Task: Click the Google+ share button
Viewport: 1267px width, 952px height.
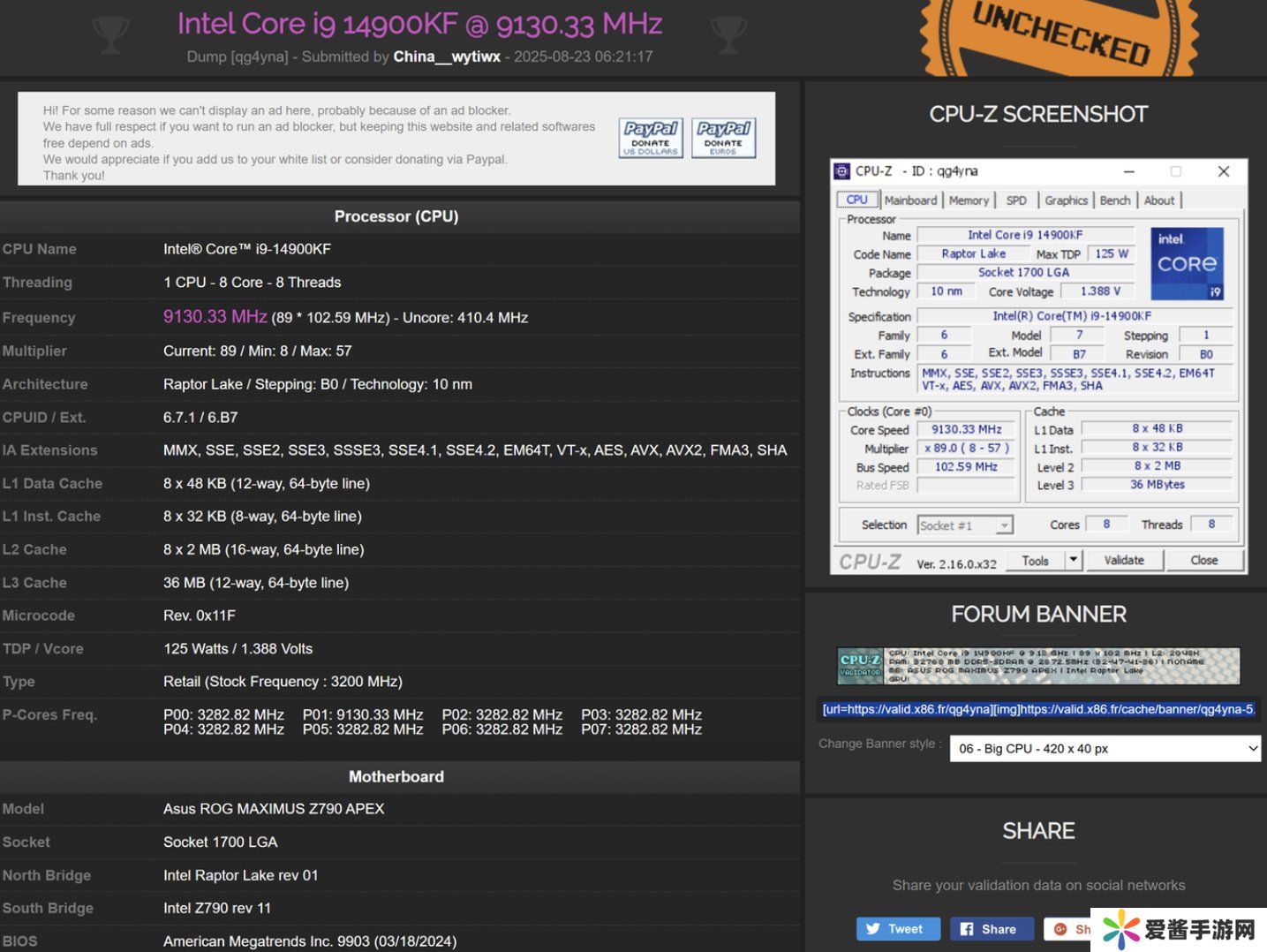Action: coord(1068,929)
